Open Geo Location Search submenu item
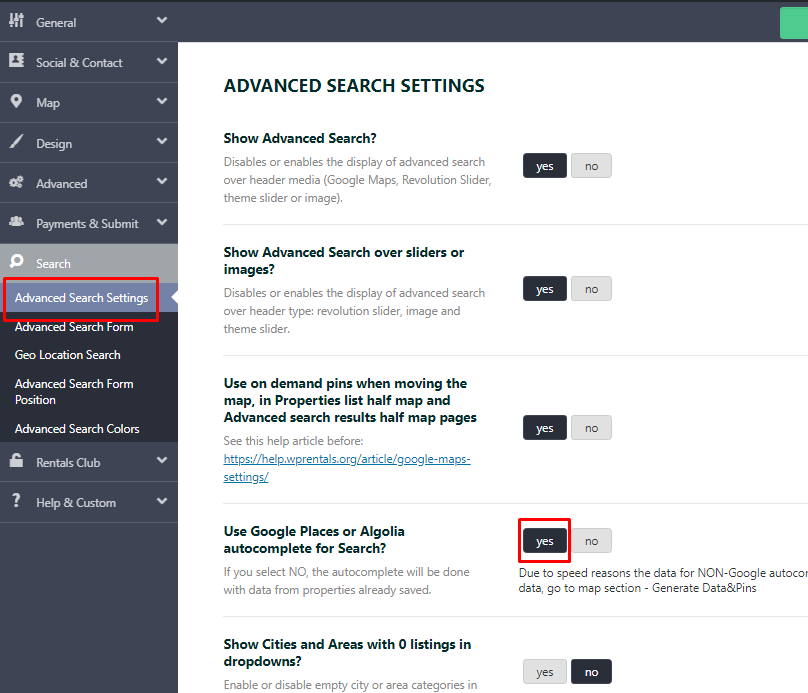 (68, 355)
